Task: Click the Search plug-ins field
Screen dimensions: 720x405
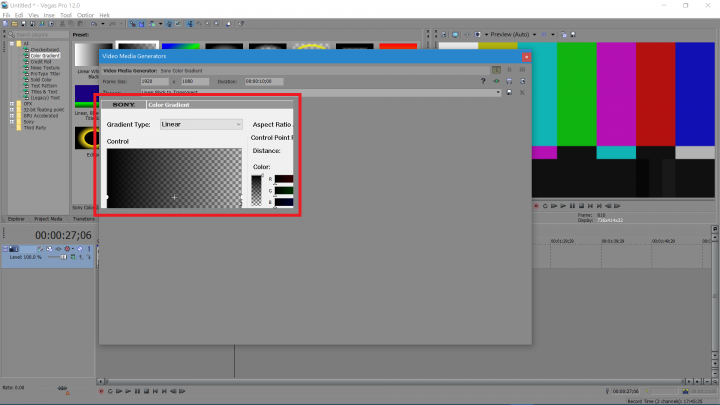Action: (x=39, y=34)
